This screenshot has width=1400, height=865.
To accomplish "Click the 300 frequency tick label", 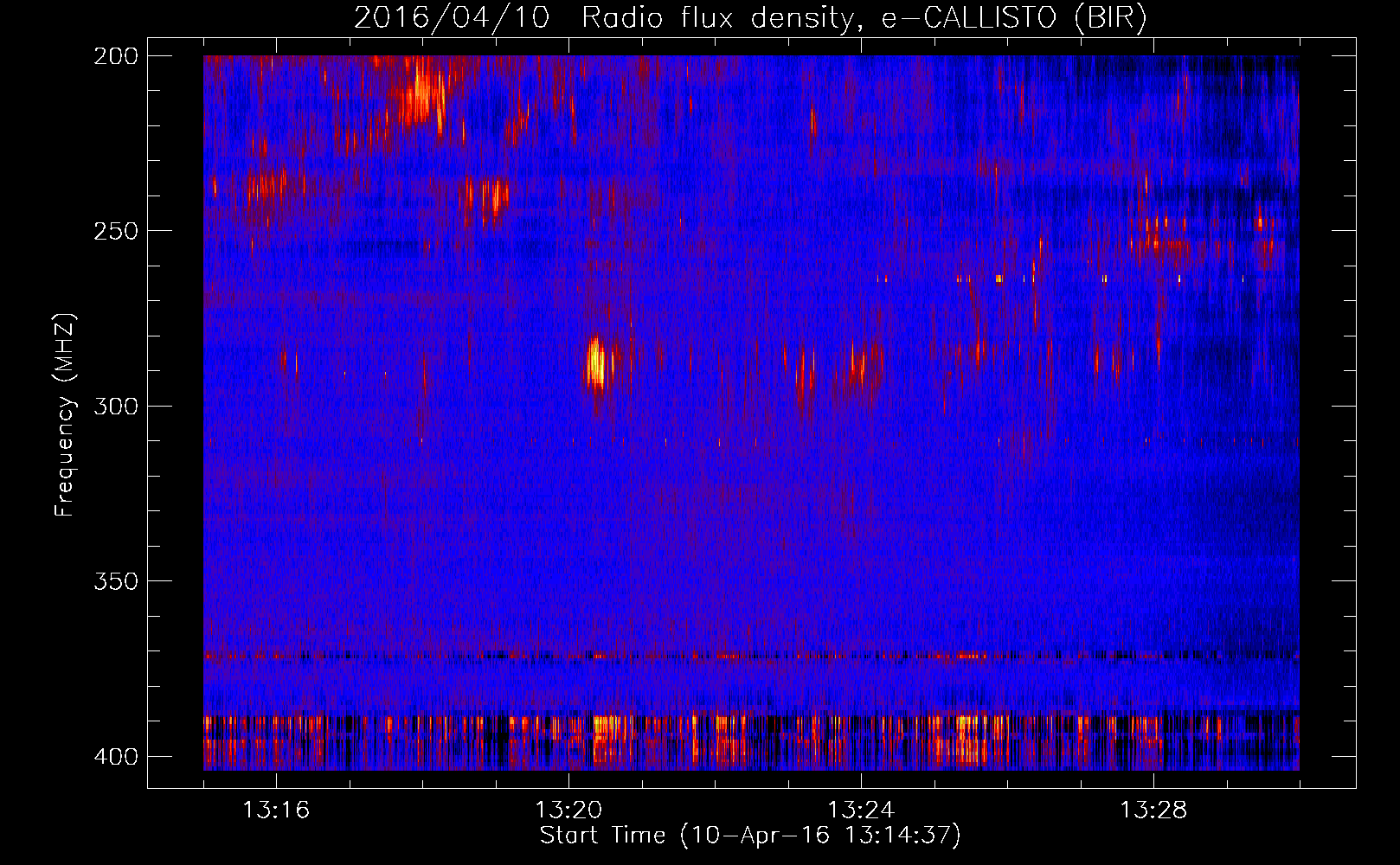I will 115,406.
